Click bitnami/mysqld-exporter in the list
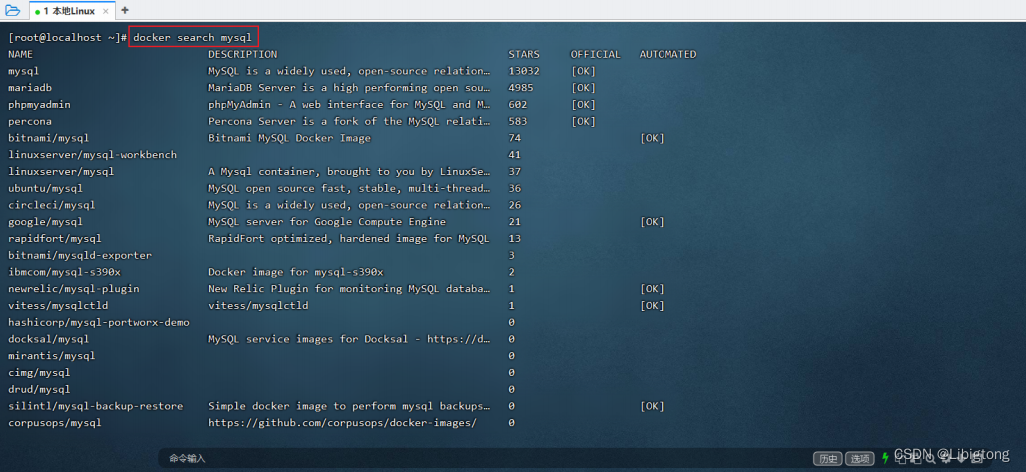Image resolution: width=1026 pixels, height=472 pixels. (x=80, y=255)
